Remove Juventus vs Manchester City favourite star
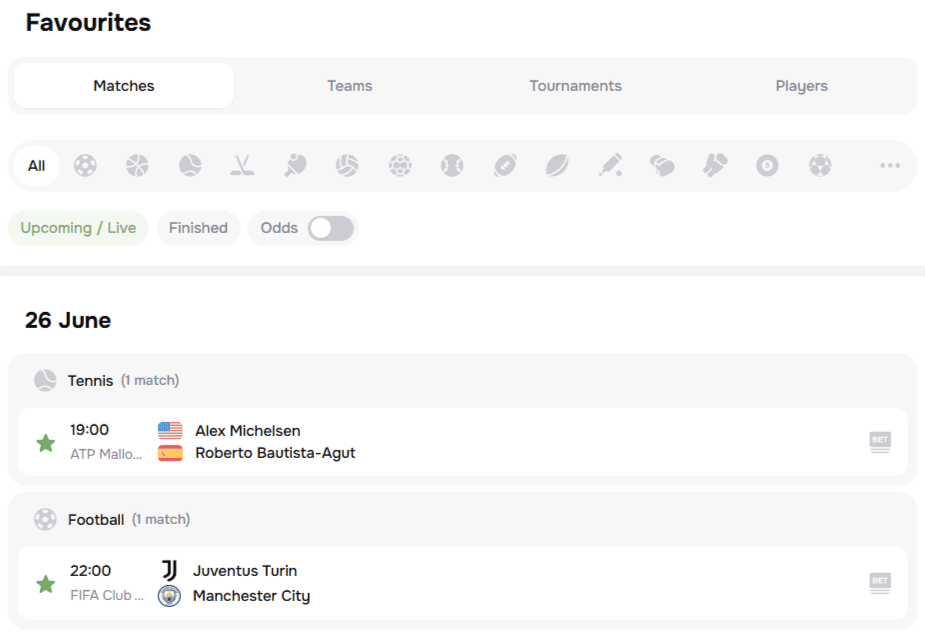Image resolution: width=925 pixels, height=637 pixels. pyautogui.click(x=45, y=584)
